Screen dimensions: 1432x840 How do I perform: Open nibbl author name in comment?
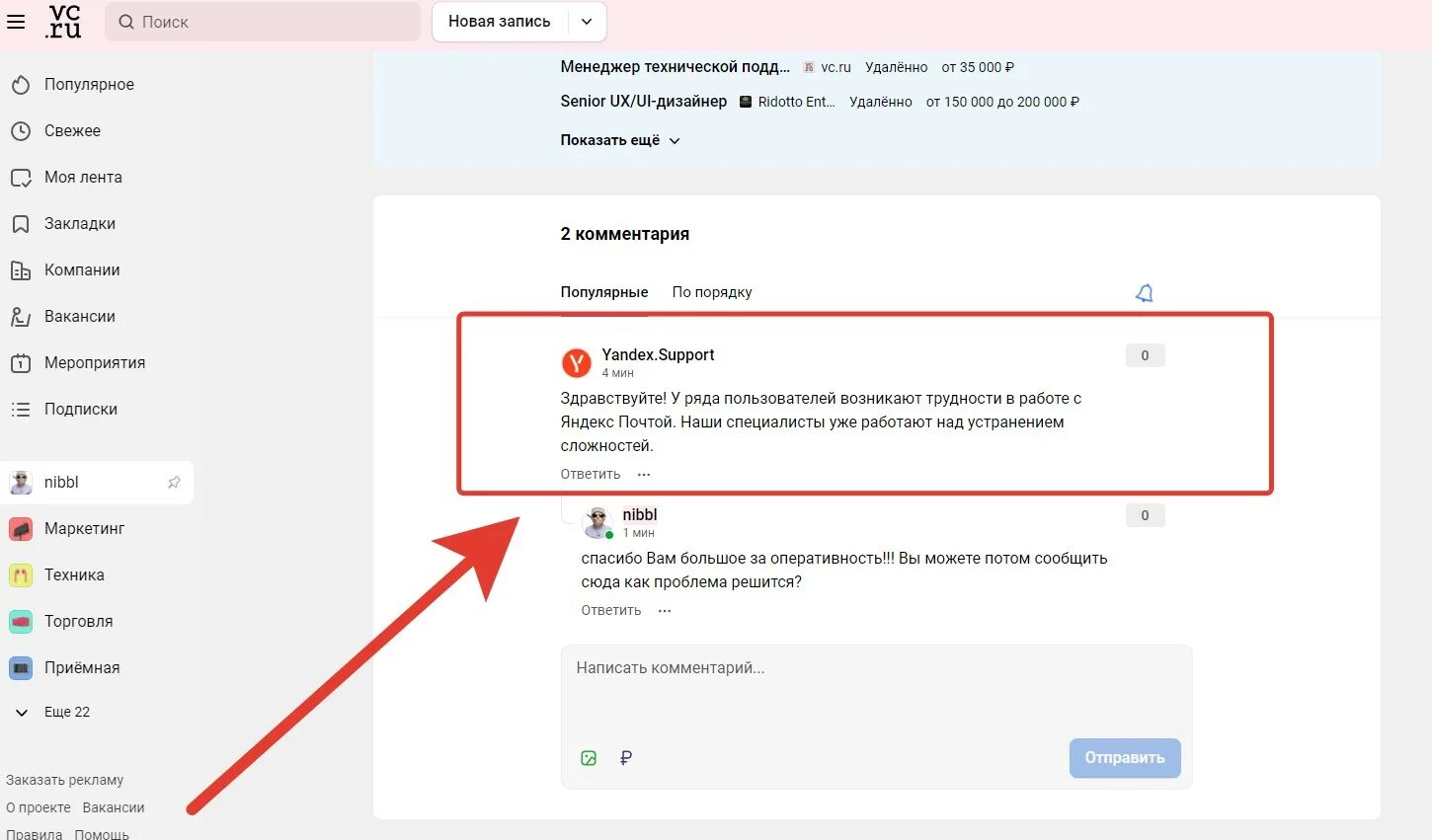point(640,515)
